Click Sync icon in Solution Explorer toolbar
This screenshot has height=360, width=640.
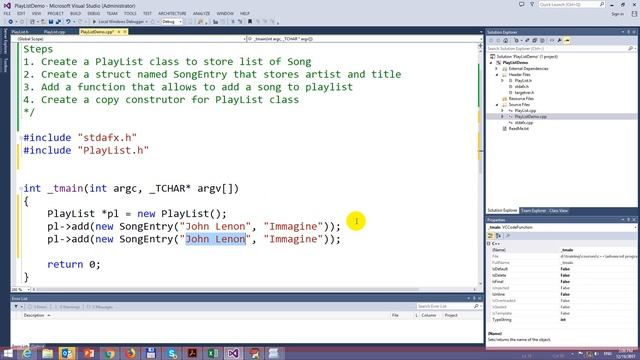pyautogui.click(x=527, y=40)
